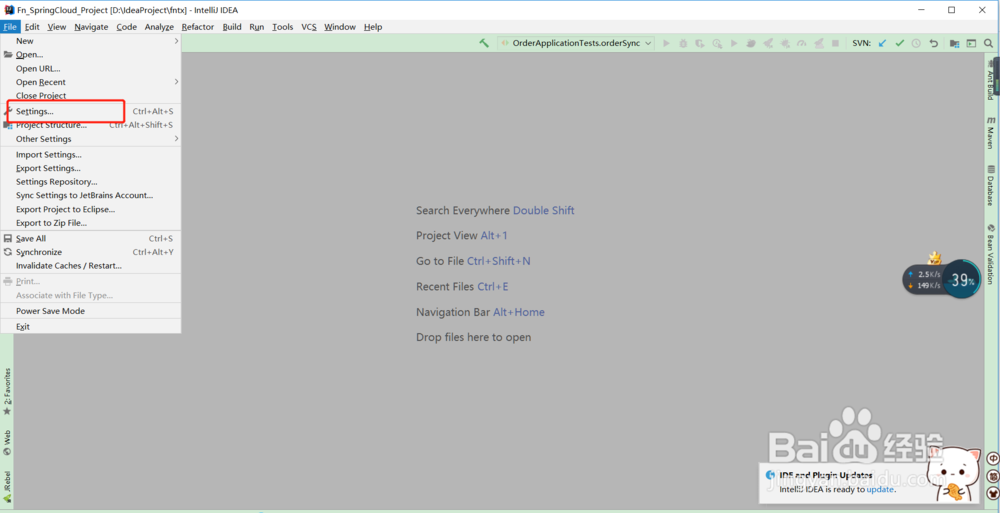Viewport: 1000px width, 513px height.
Task: Click the toolbar icon left of the magnifier
Action: pyautogui.click(x=971, y=43)
